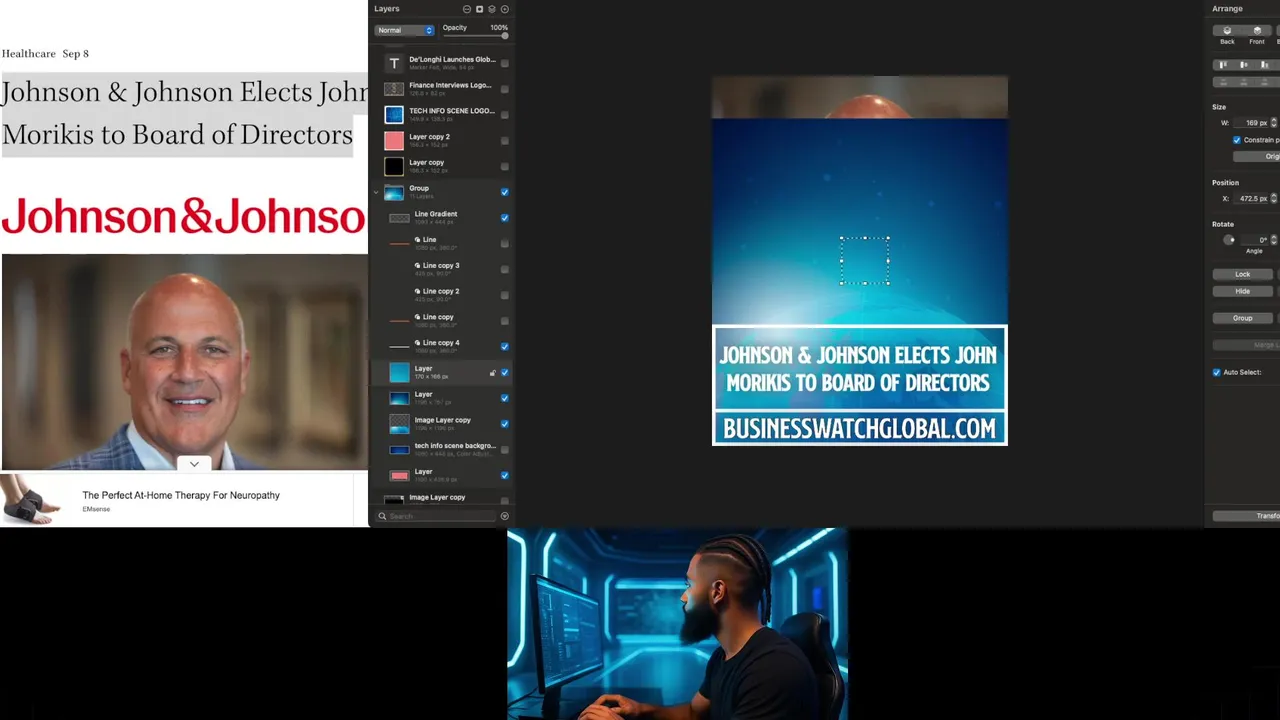Click the Layers panel title

tap(386, 9)
